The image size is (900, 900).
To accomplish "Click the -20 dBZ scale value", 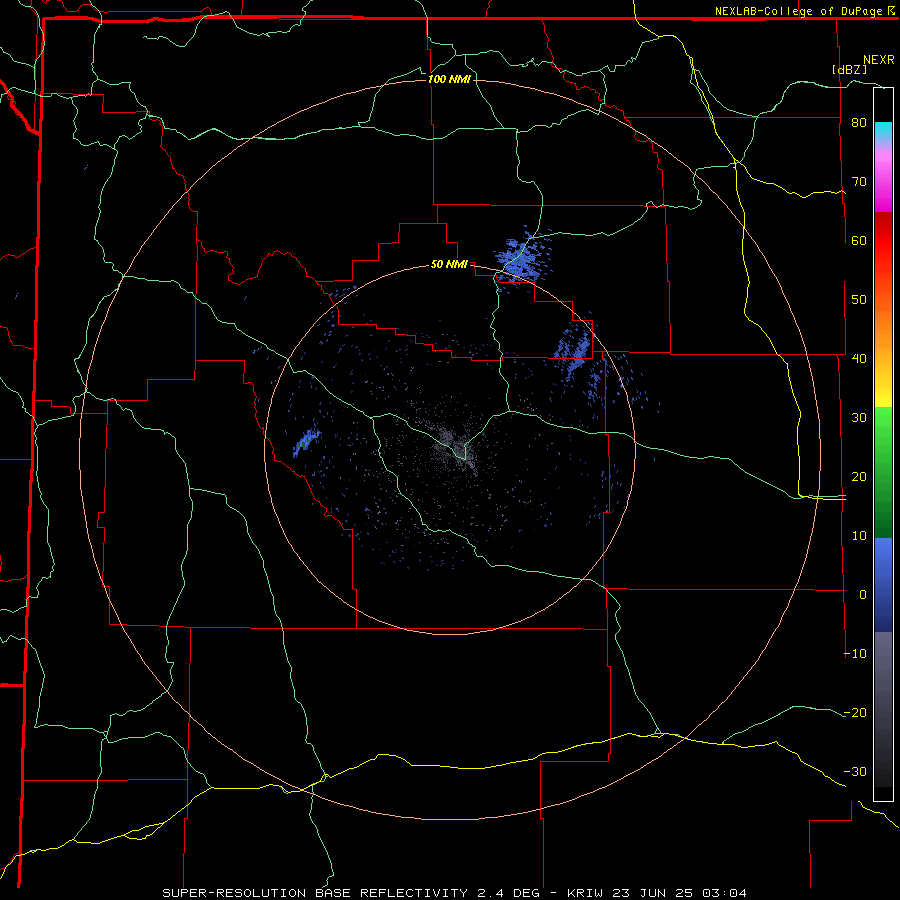I will 855,713.
